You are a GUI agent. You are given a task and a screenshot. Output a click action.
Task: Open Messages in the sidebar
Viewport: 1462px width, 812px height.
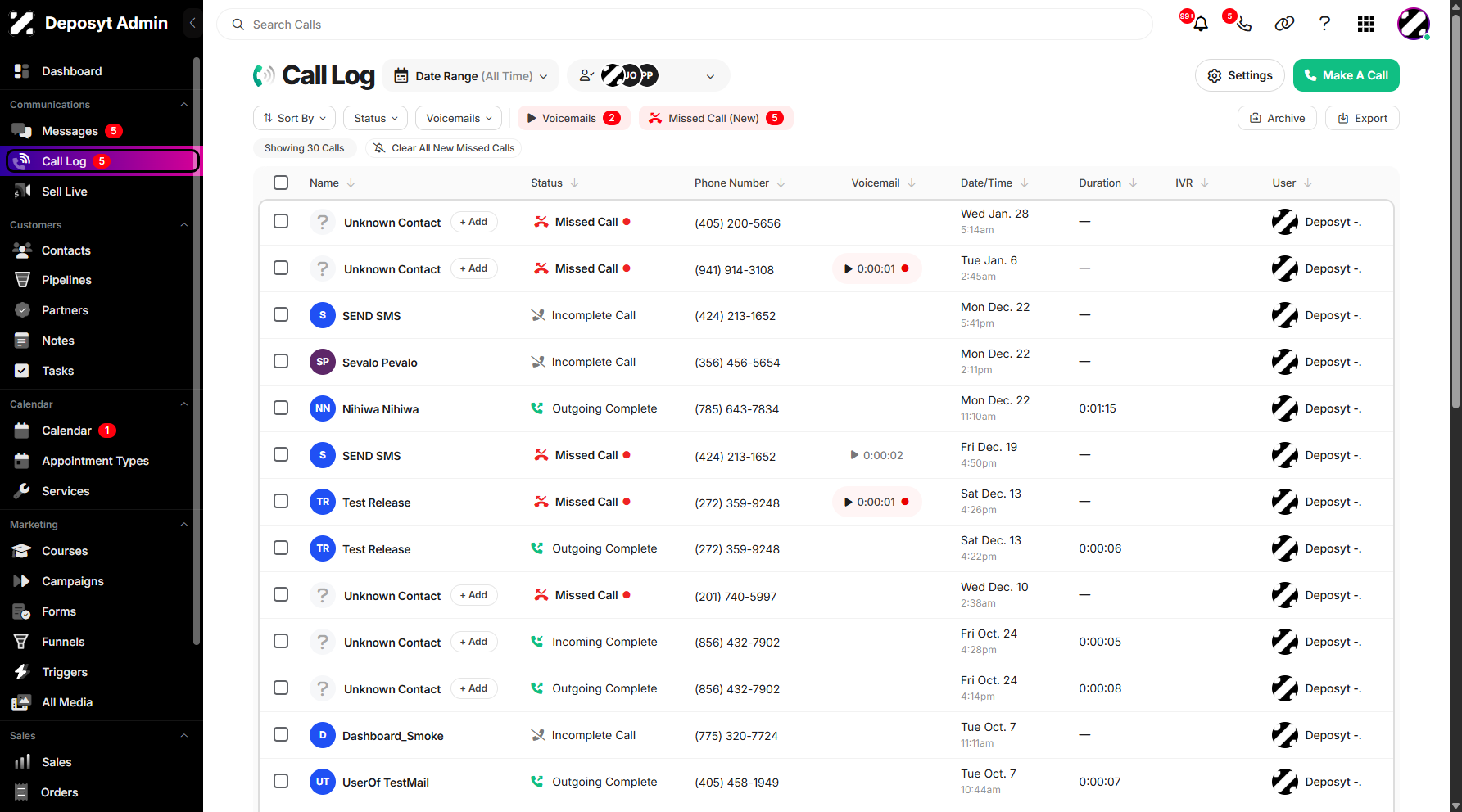point(69,131)
